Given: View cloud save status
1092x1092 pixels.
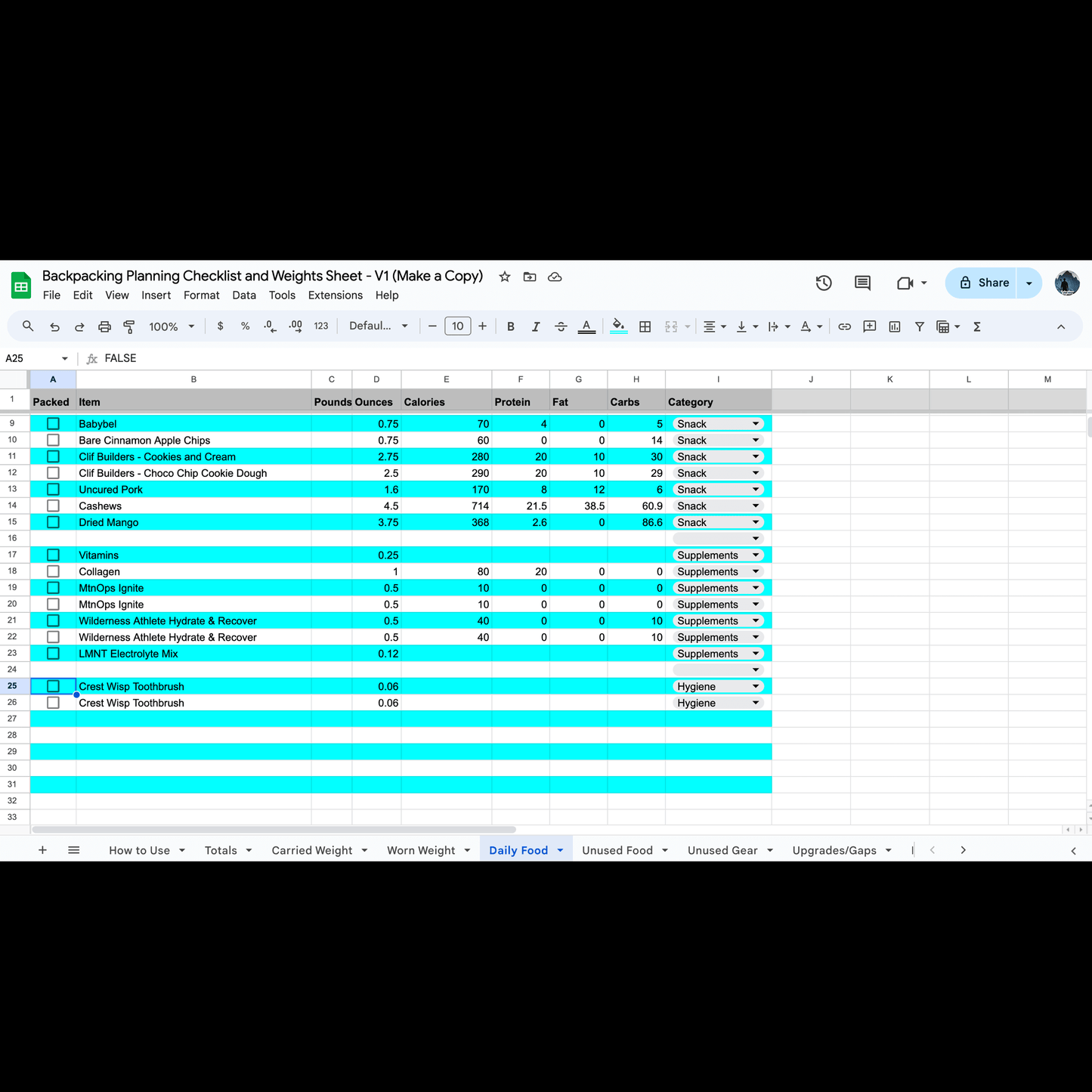Looking at the screenshot, I should (555, 277).
